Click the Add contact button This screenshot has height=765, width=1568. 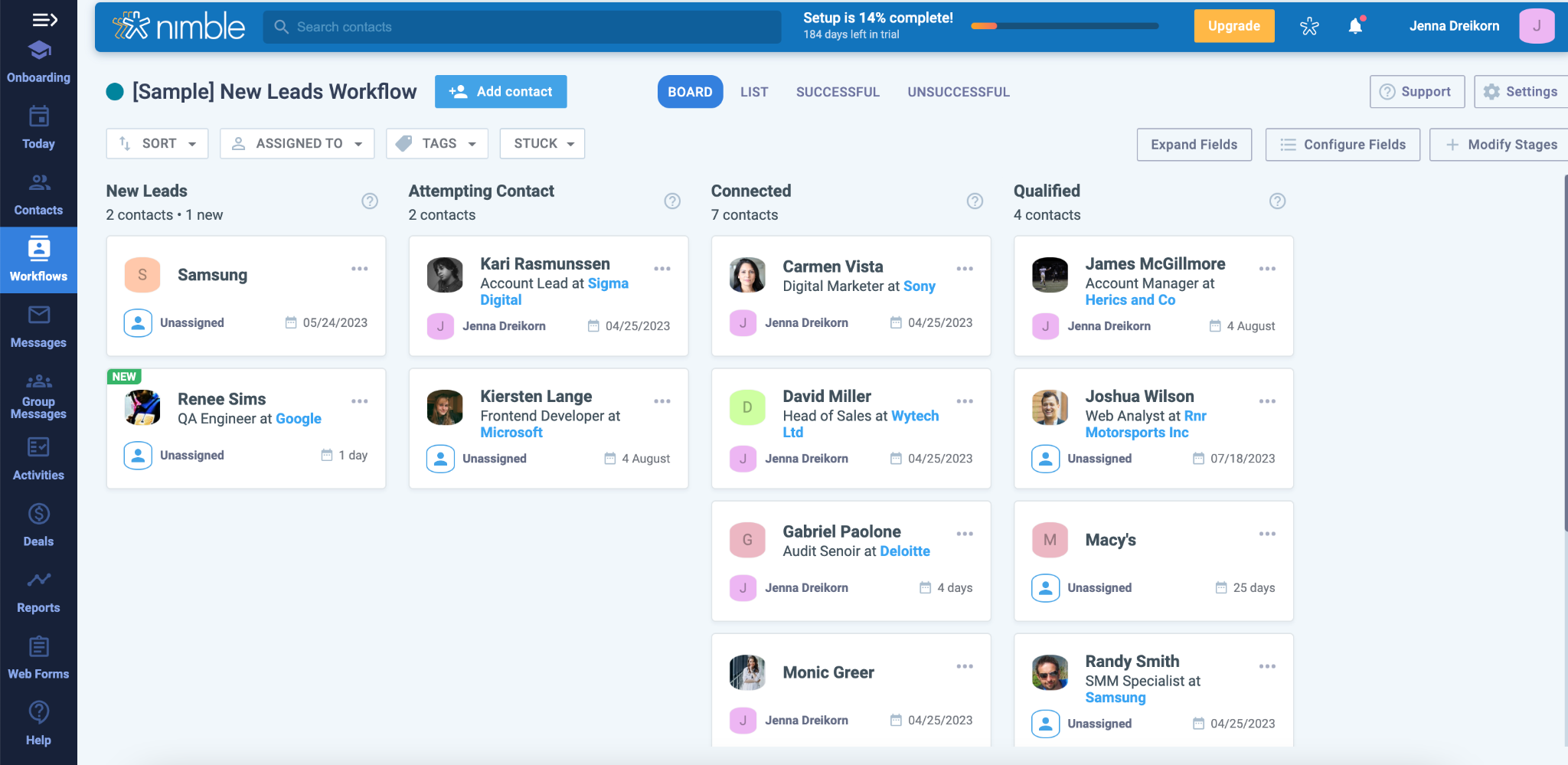(x=501, y=92)
